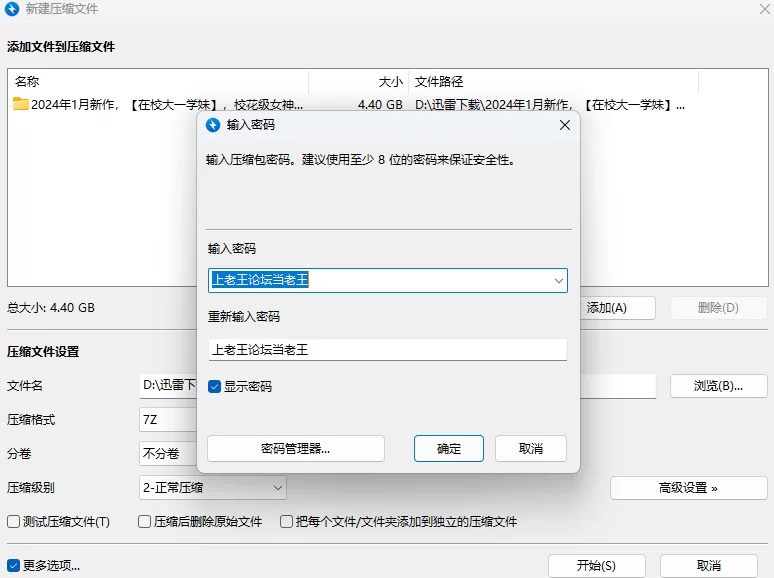The width and height of the screenshot is (774, 578).
Task: Open the 压缩级别 dropdown showing 2-正常压缩
Action: [213, 487]
